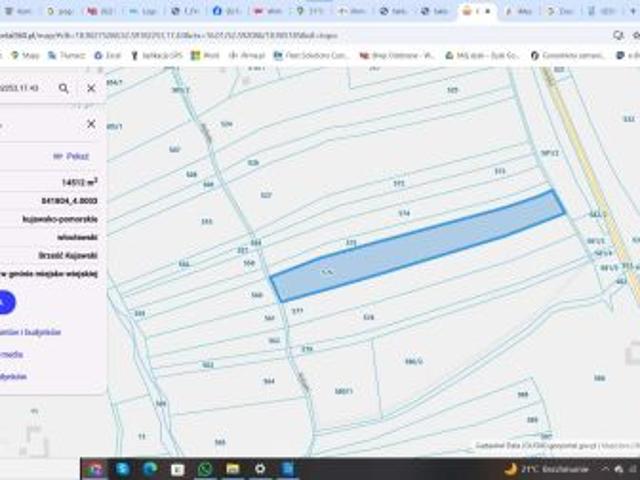Open WhatsApp from the taskbar
The width and height of the screenshot is (640, 480).
[x=205, y=468]
